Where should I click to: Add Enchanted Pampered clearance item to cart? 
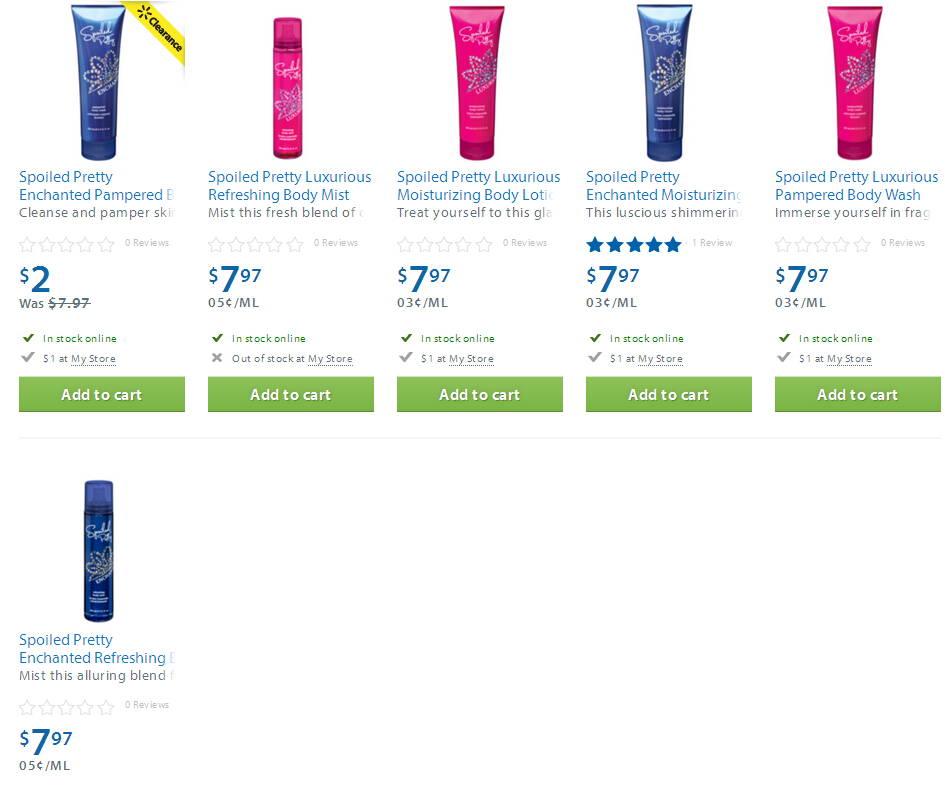click(102, 394)
